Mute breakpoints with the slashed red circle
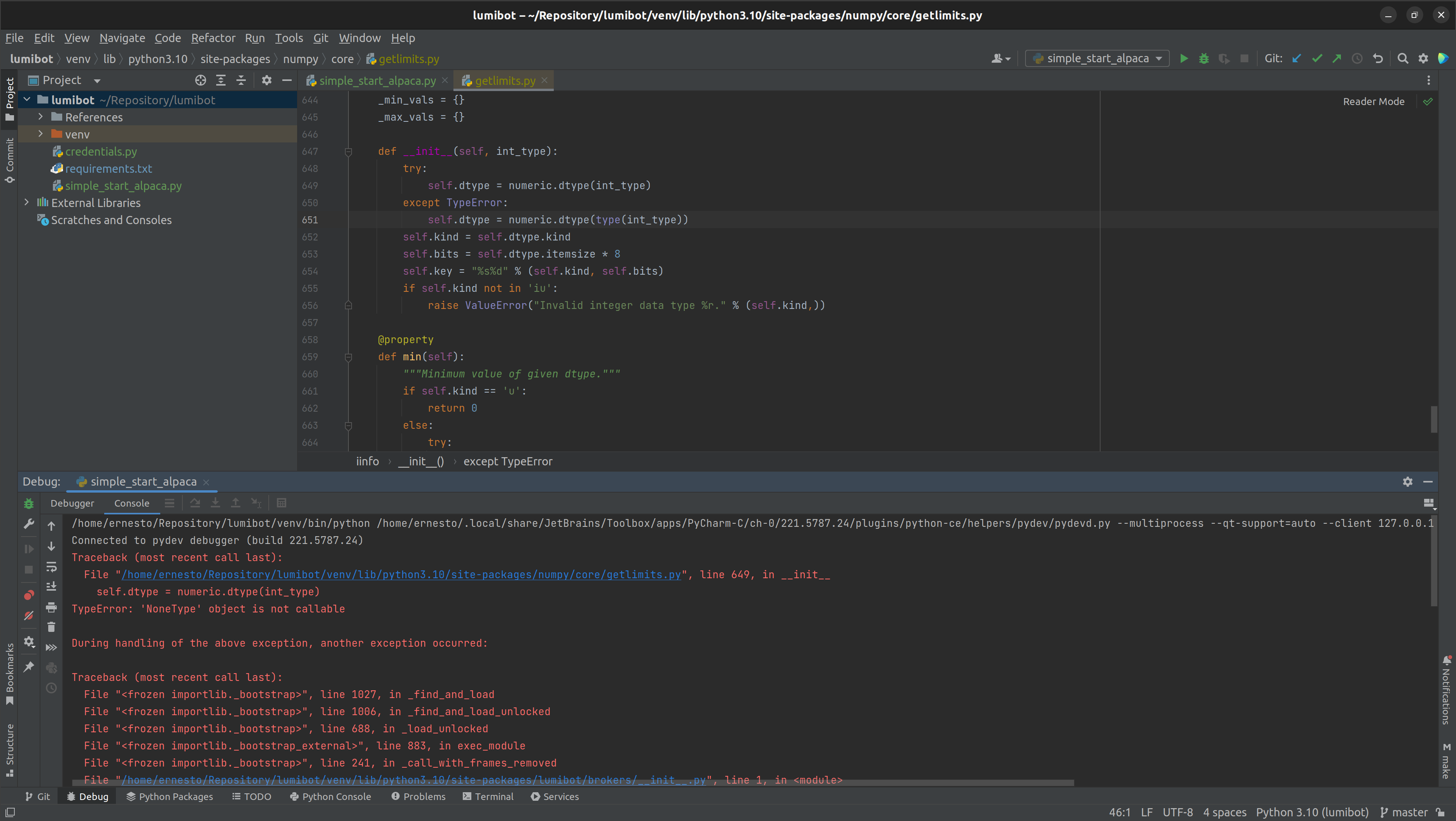 click(29, 616)
